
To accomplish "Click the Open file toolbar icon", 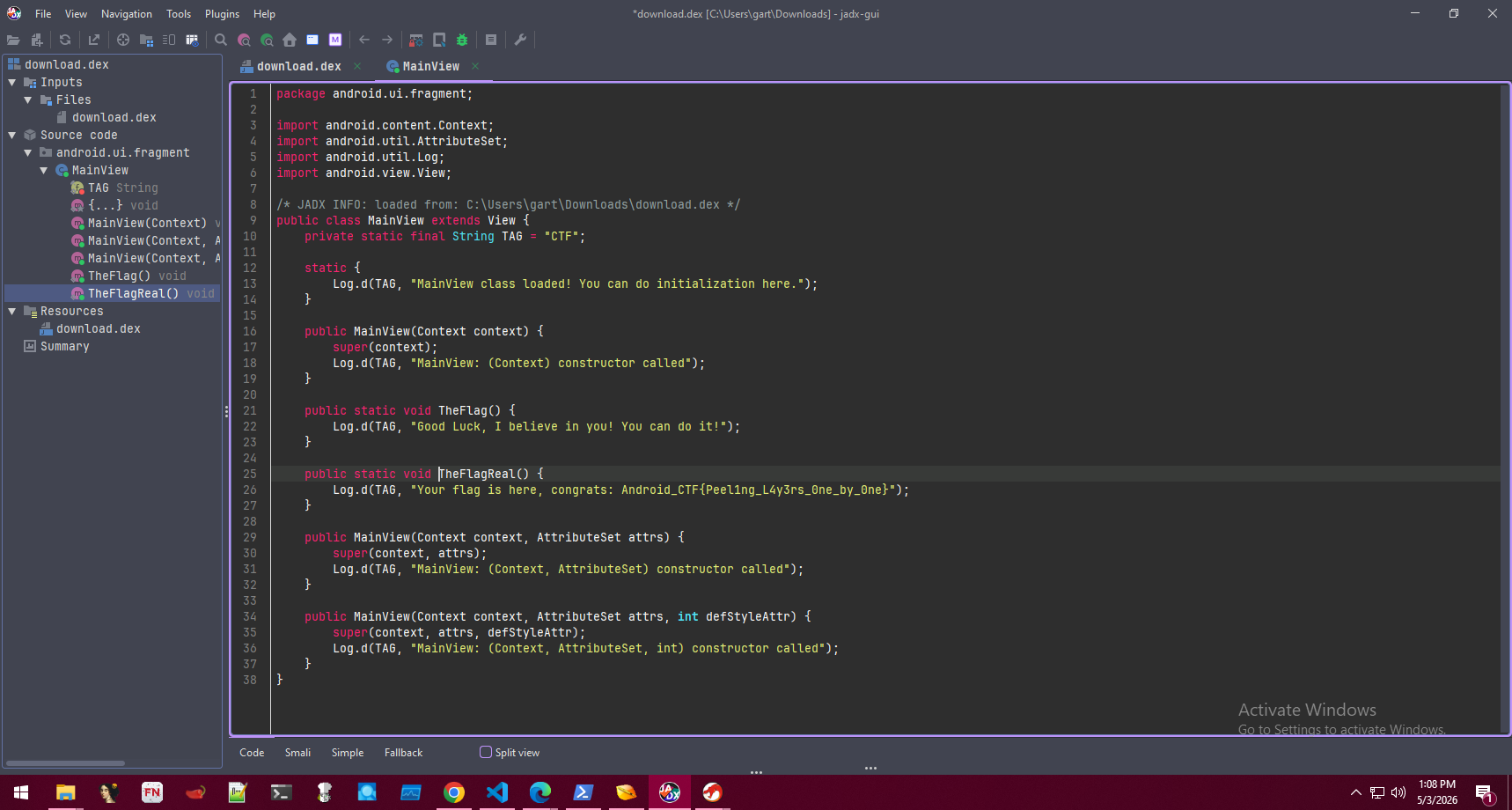I will [x=13, y=40].
